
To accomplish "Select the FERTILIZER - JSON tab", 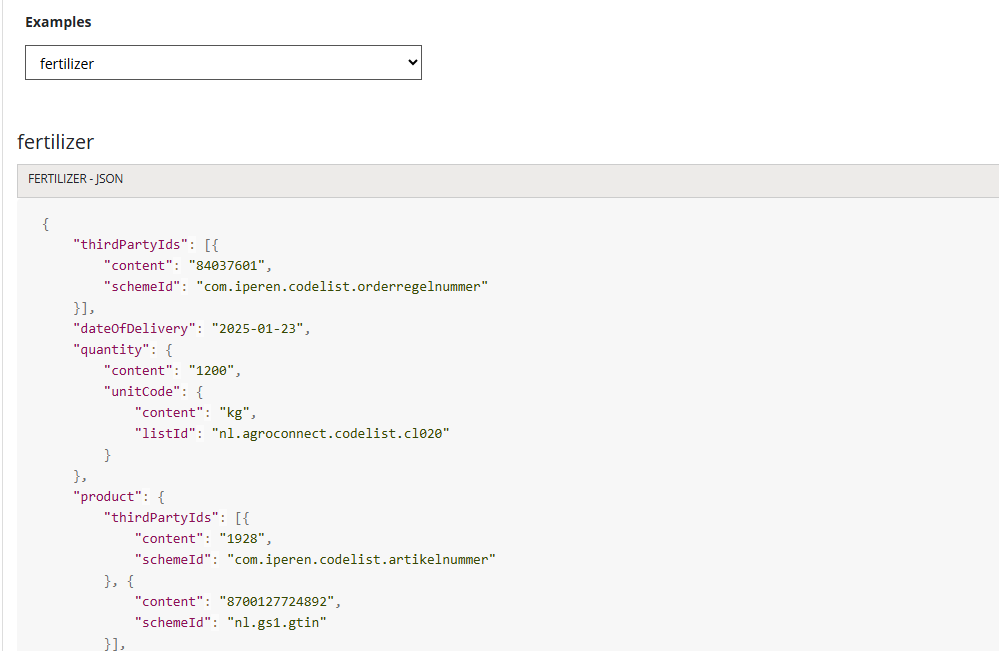I will point(76,179).
